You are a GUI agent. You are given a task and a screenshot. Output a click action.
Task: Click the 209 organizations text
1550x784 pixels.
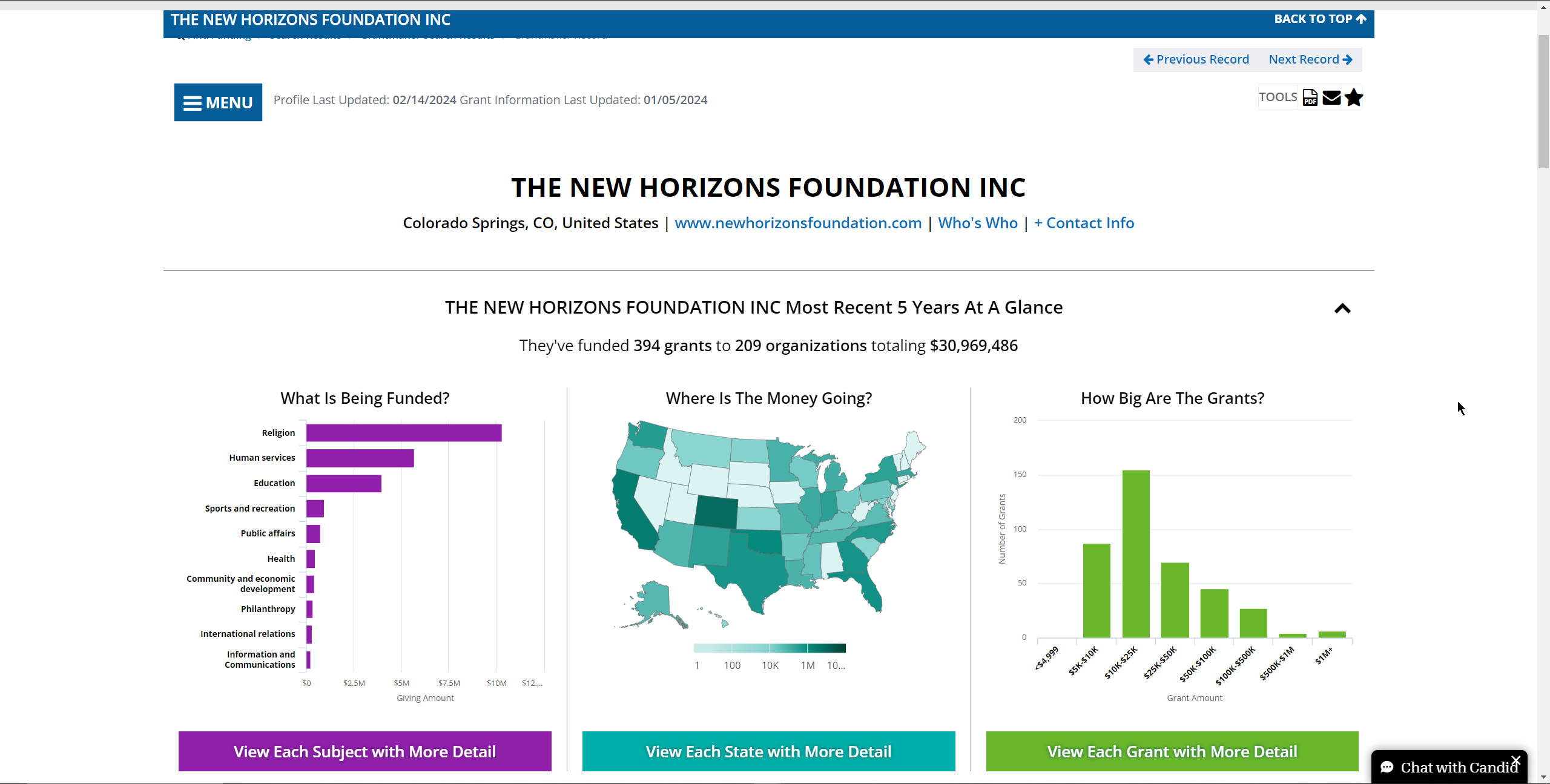(x=801, y=346)
